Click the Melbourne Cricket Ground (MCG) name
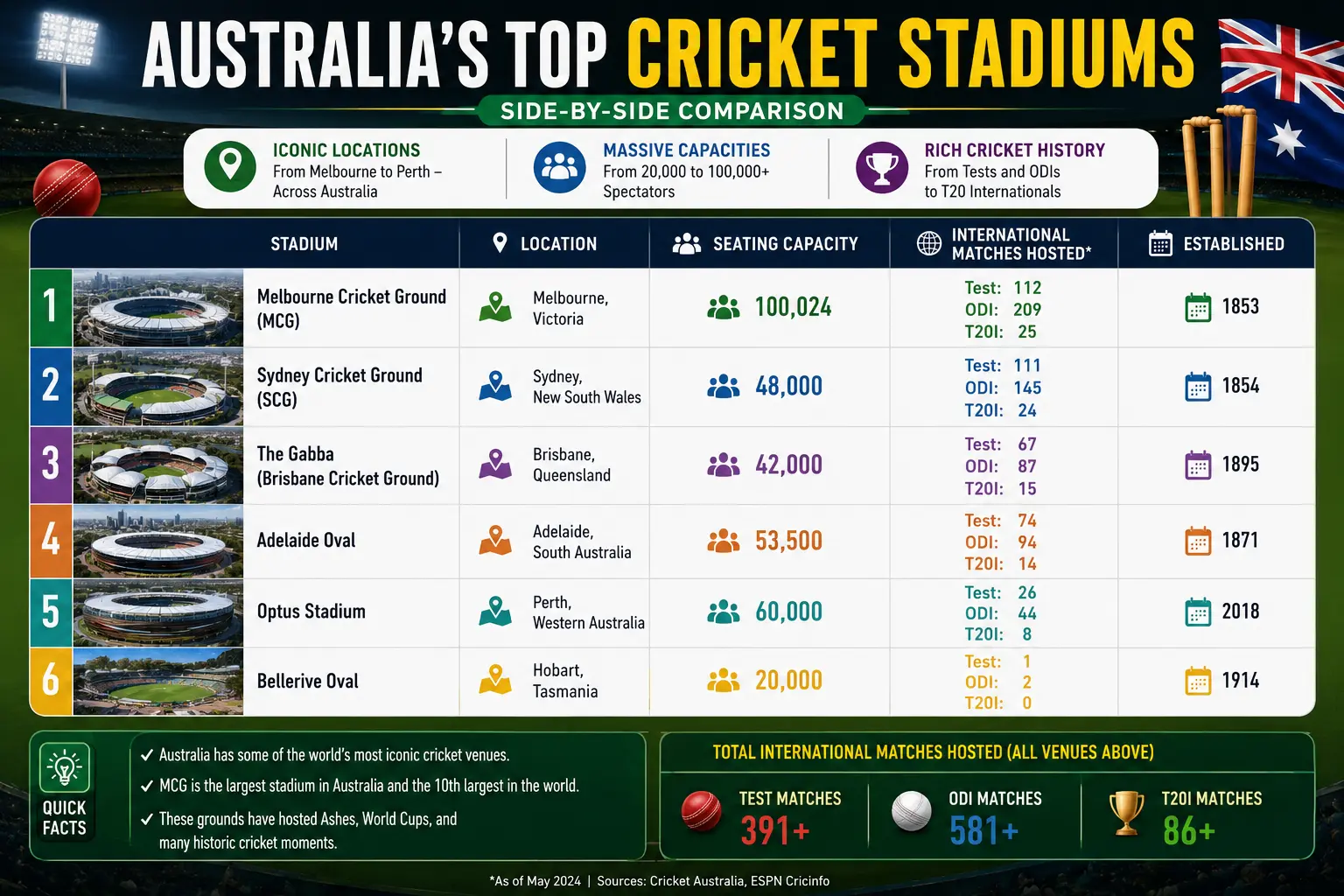Image resolution: width=1344 pixels, height=896 pixels. [351, 308]
